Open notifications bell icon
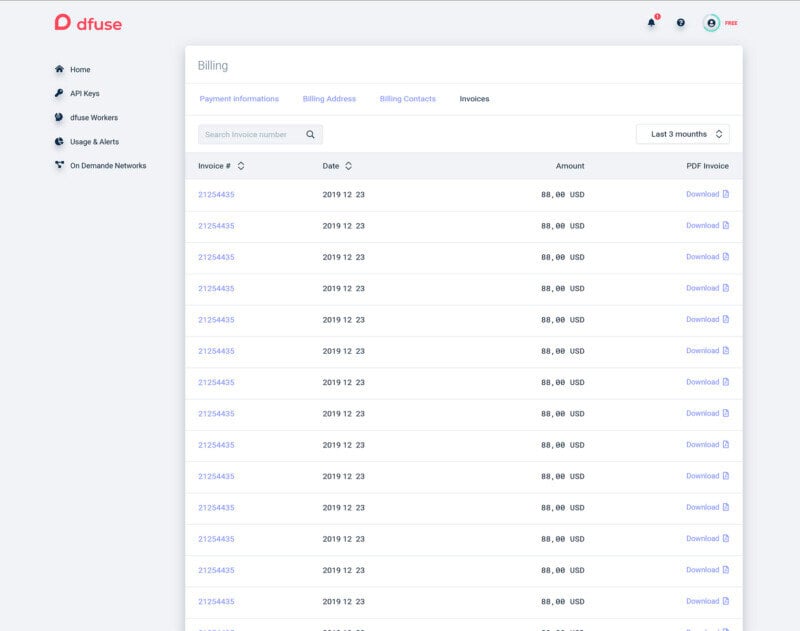 click(x=652, y=22)
